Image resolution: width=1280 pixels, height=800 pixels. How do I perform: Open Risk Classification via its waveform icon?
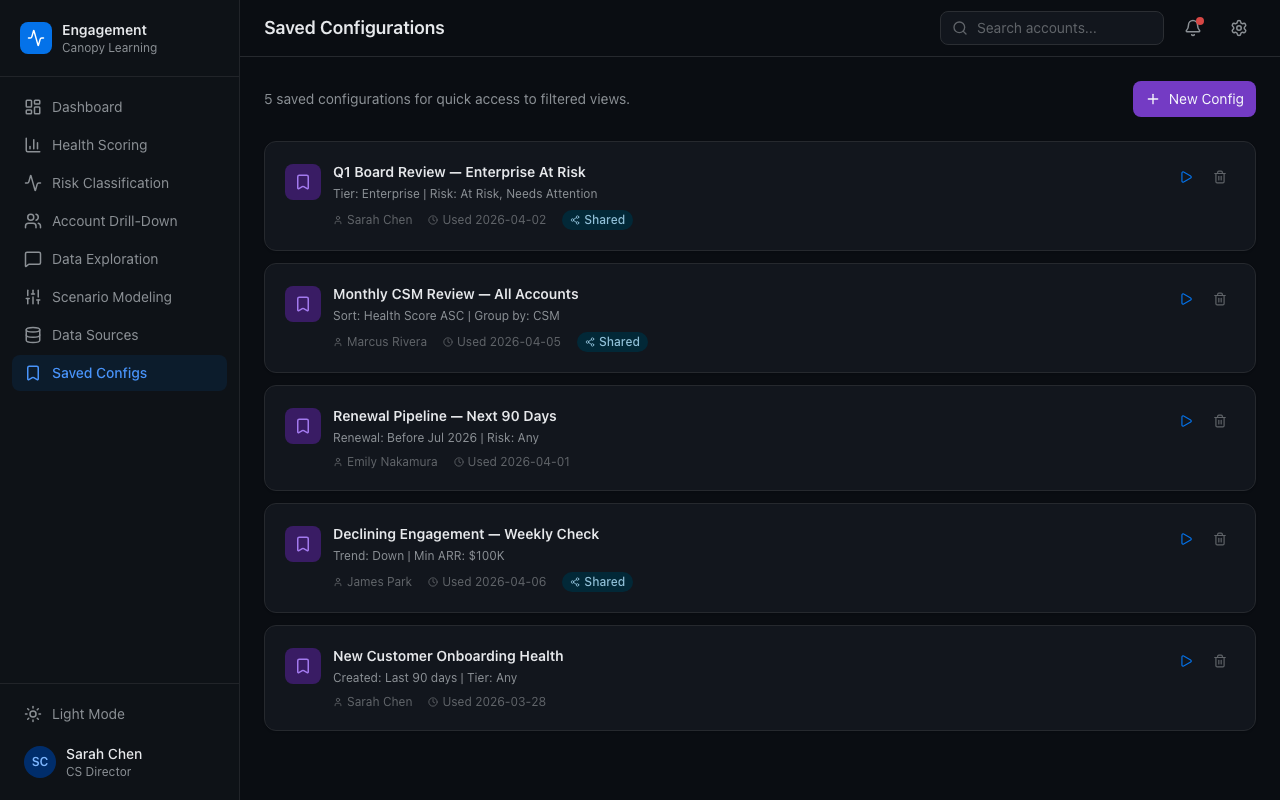click(x=32, y=183)
